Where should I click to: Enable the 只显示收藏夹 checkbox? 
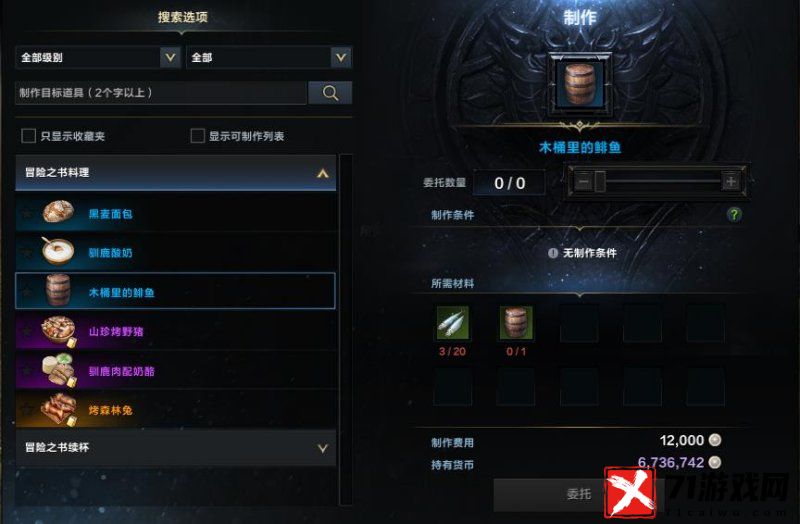click(29, 136)
